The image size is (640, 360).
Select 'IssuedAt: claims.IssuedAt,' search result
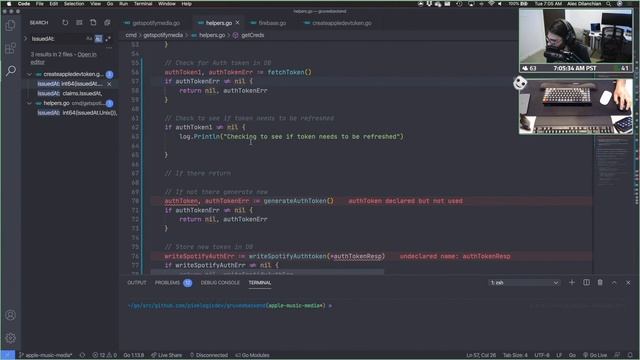70,93
